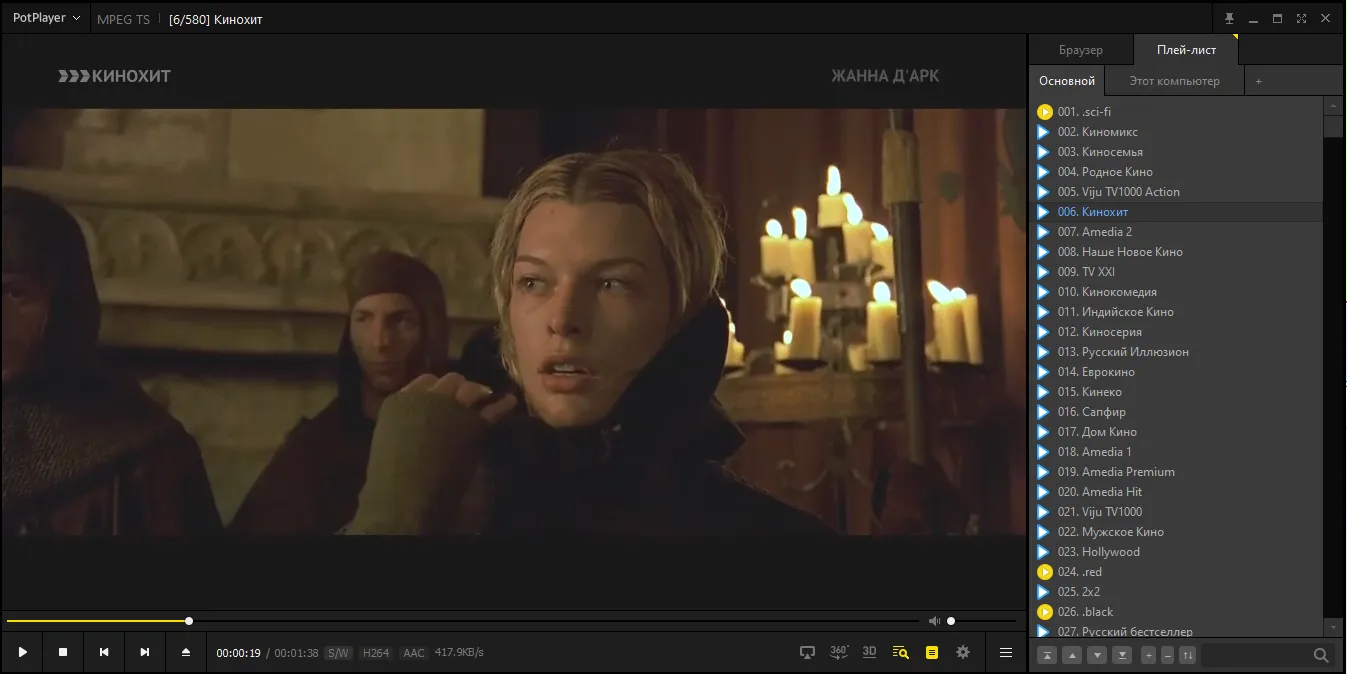Go to previous channel with skip-back button
Image resolution: width=1347 pixels, height=674 pixels.
pos(104,652)
